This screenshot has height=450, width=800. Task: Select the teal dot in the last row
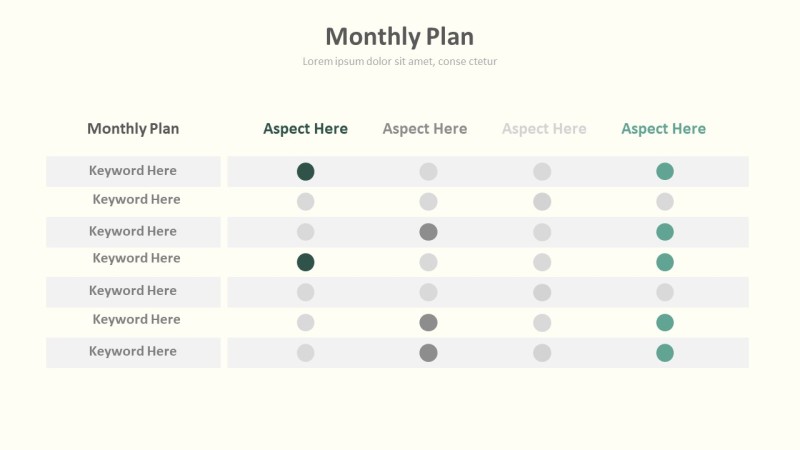pyautogui.click(x=665, y=352)
